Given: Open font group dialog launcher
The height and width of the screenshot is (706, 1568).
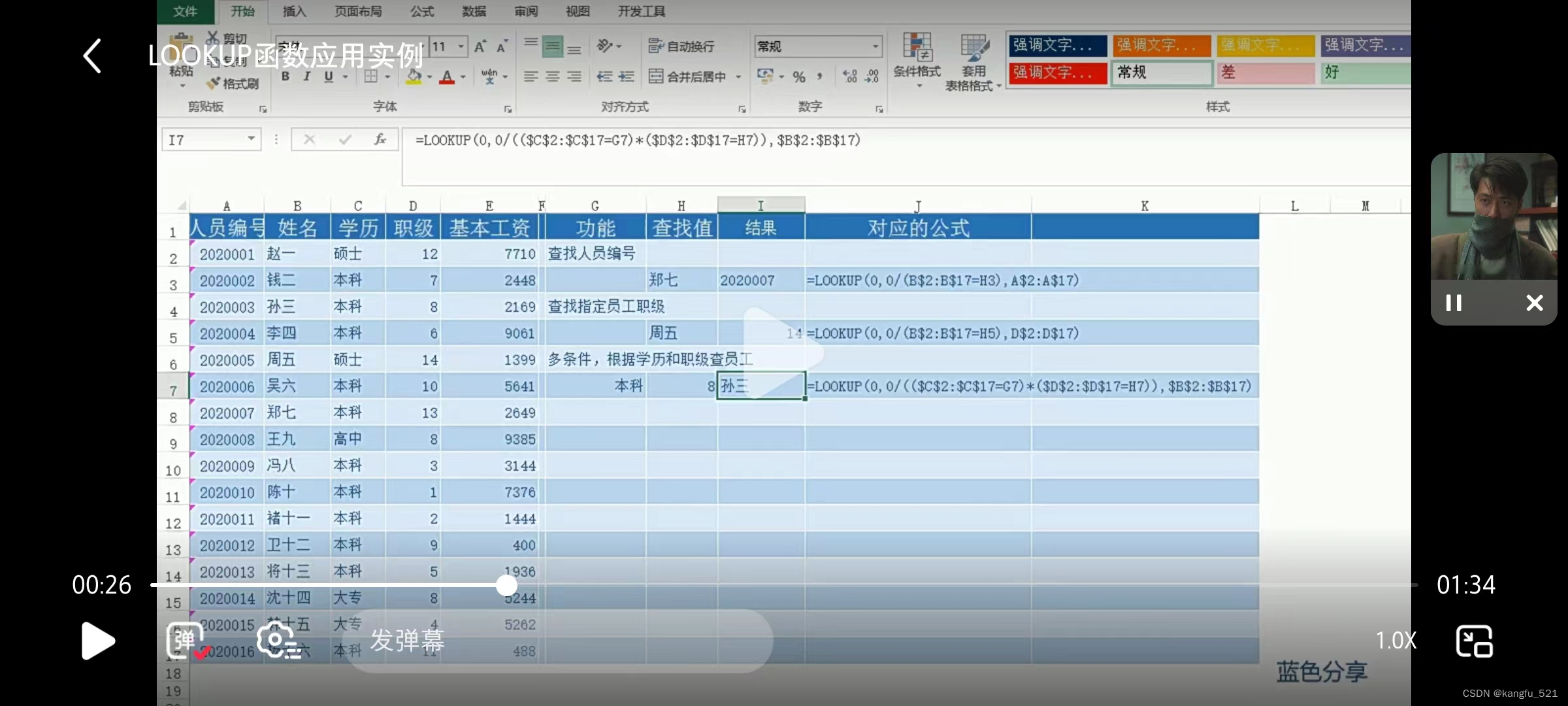Looking at the screenshot, I should [508, 109].
